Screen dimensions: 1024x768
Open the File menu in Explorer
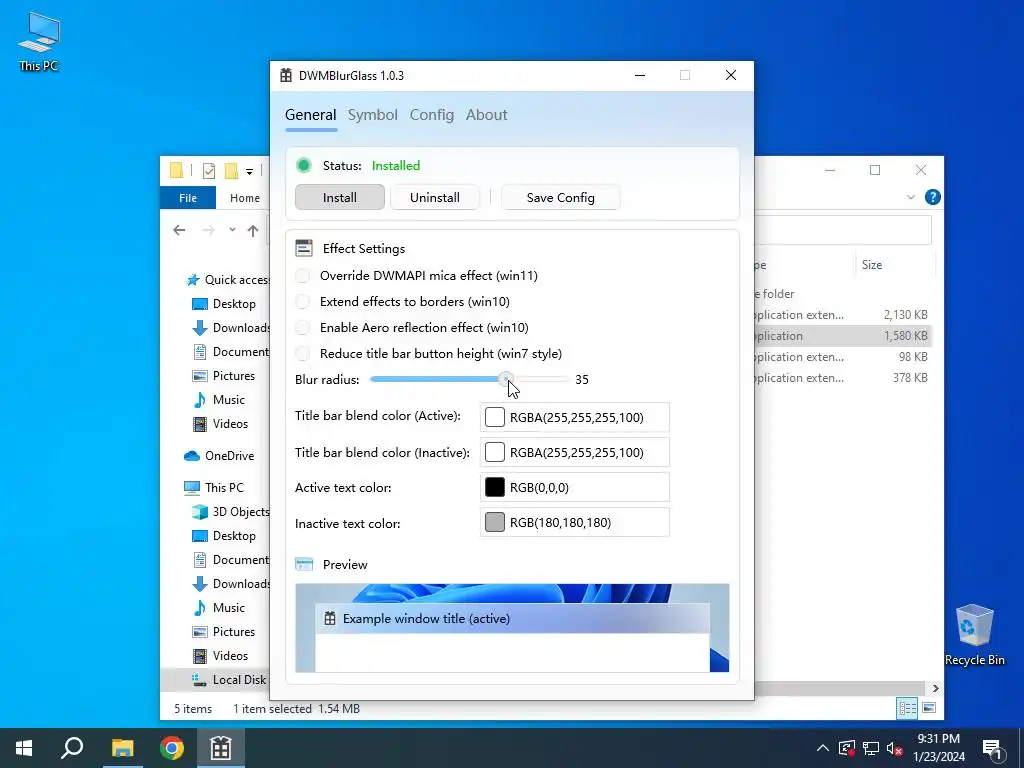[188, 198]
